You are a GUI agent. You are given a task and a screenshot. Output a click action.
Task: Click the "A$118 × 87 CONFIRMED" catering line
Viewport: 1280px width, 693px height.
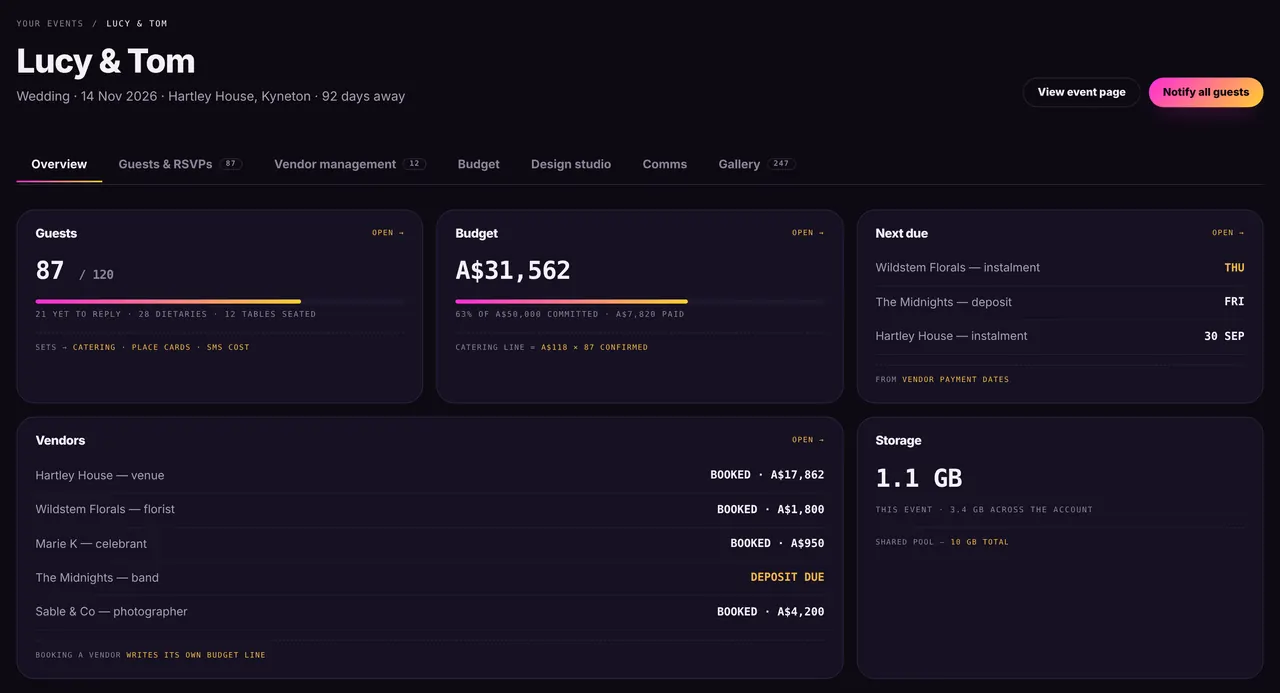coord(595,347)
